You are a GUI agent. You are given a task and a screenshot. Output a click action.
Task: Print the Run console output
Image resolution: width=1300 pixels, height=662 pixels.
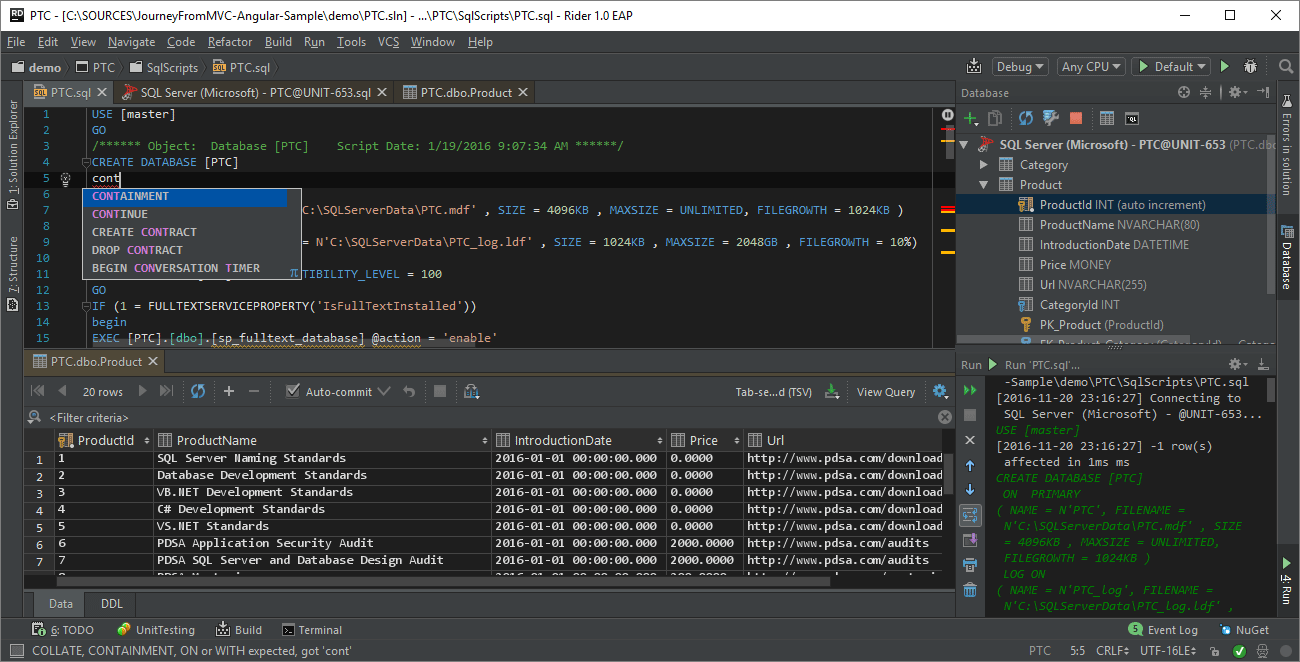pos(970,565)
